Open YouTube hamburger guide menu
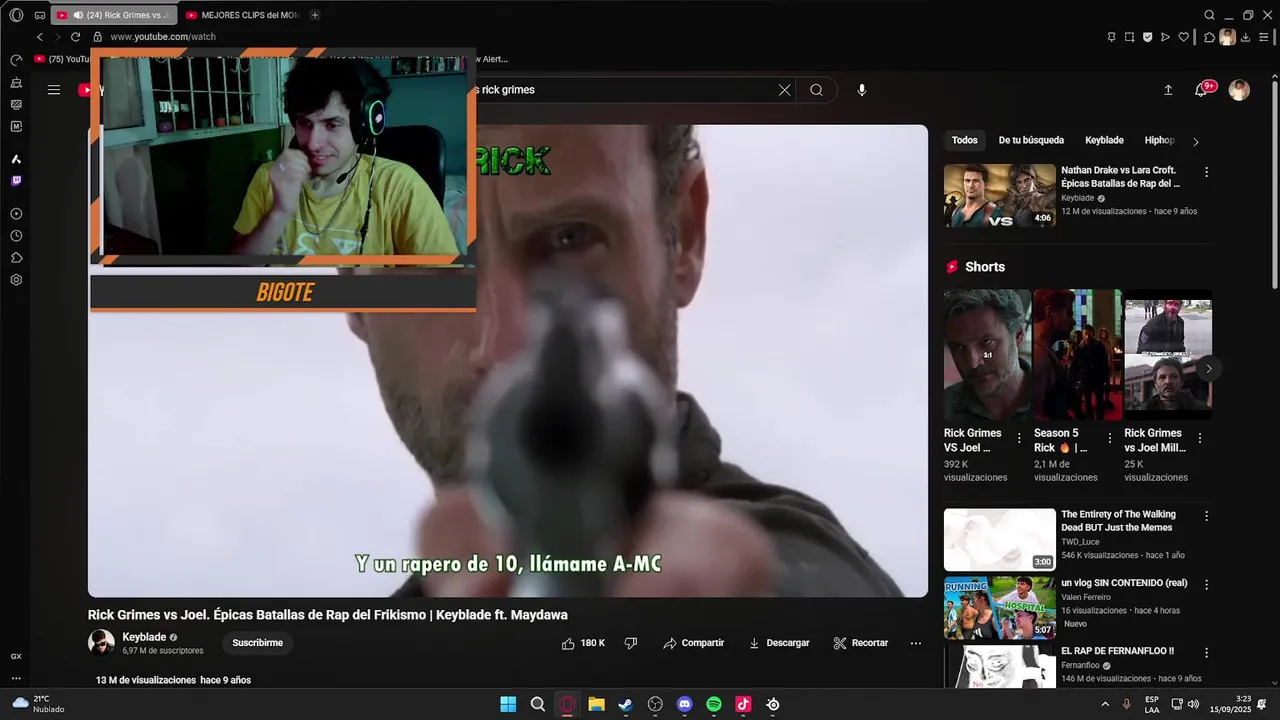1280x720 pixels. click(54, 90)
